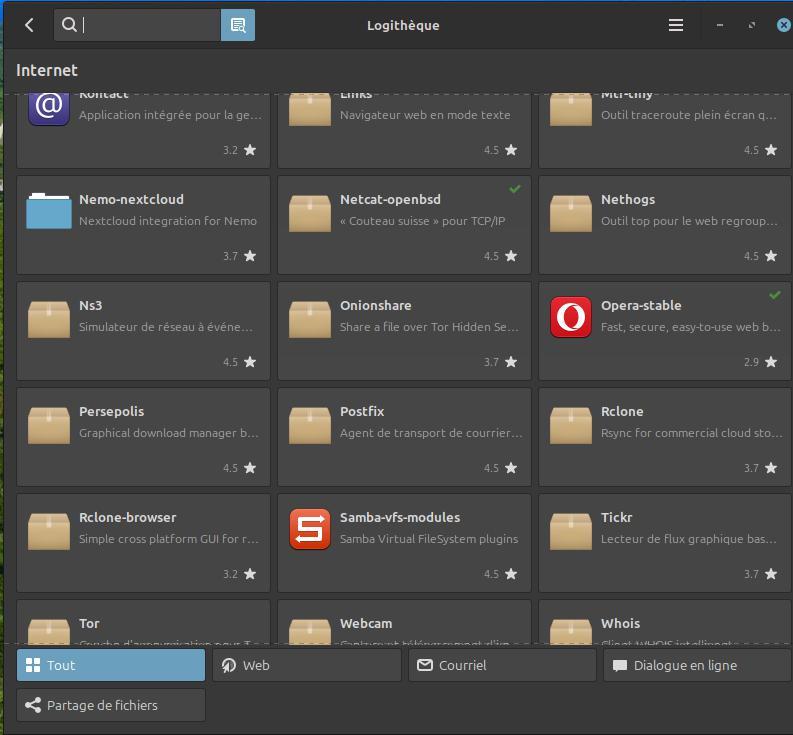Open the Tor title

point(89,623)
